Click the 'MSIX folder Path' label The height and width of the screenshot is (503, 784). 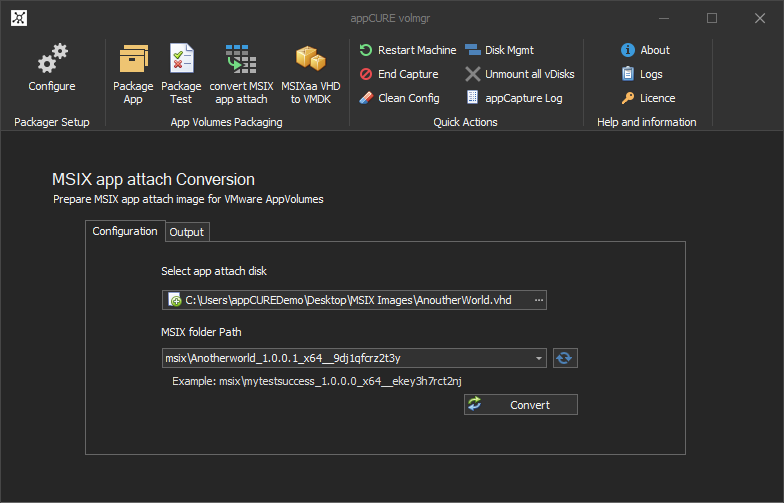point(201,332)
